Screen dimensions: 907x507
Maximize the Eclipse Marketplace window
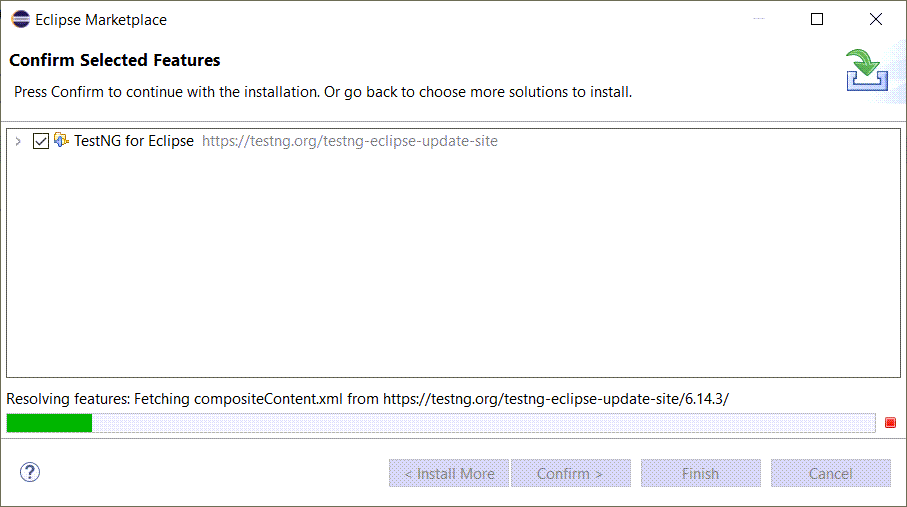tap(817, 19)
